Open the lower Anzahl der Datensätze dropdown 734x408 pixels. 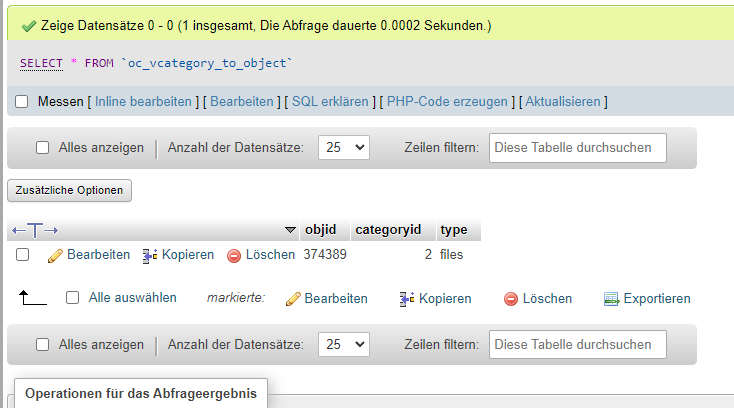[344, 344]
